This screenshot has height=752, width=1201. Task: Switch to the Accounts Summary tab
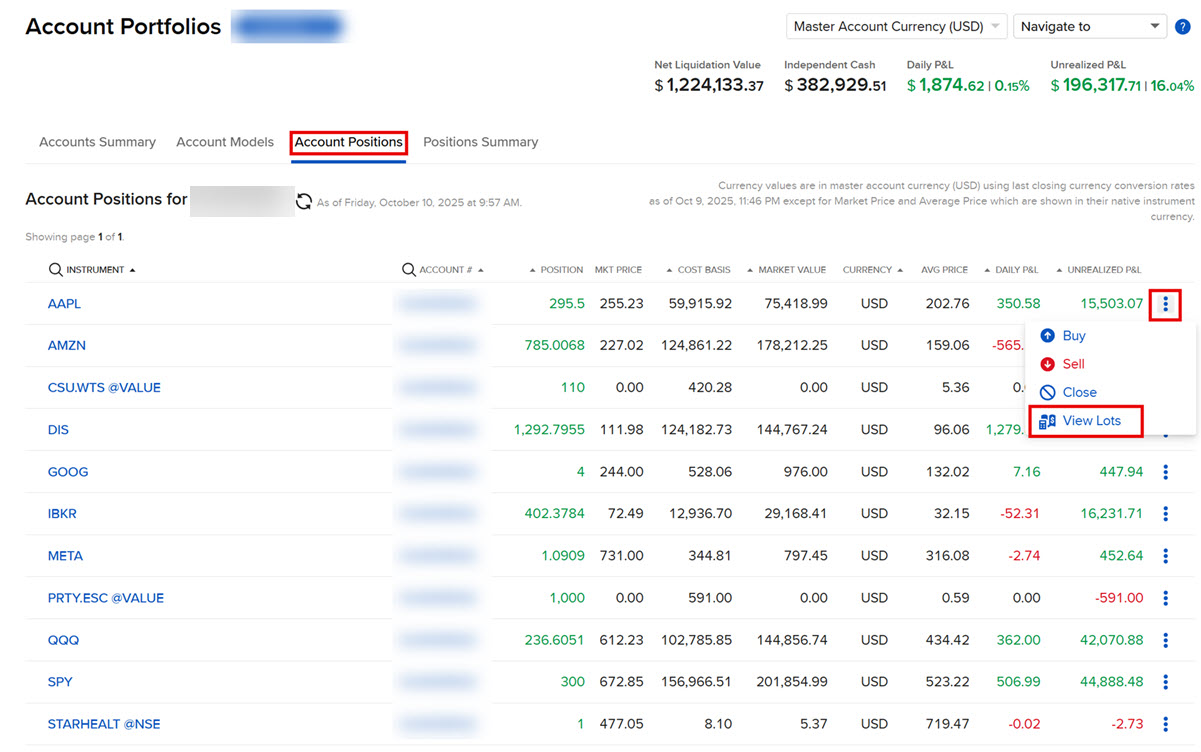97,142
